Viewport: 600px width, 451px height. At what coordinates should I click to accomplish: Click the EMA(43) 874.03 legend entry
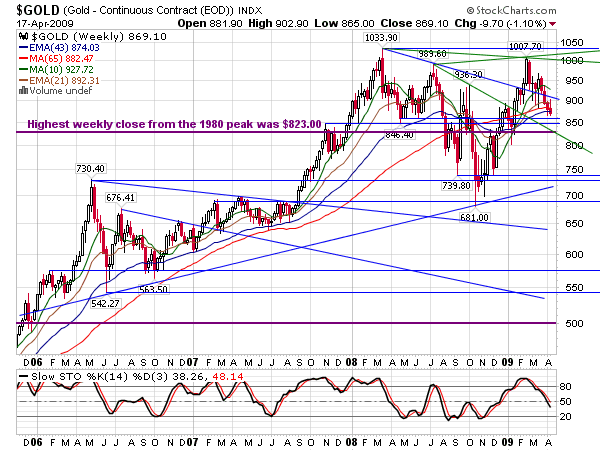pyautogui.click(x=64, y=48)
